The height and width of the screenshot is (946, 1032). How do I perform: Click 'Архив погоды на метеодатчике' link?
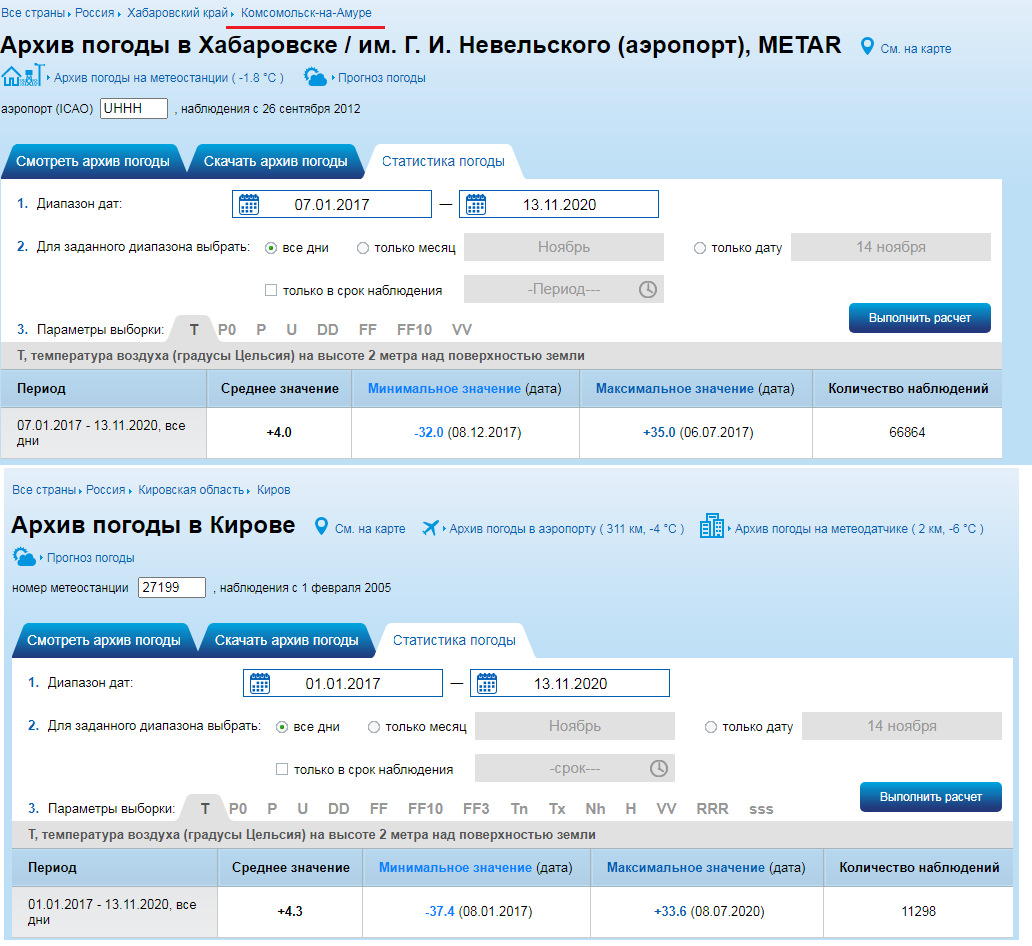point(859,529)
